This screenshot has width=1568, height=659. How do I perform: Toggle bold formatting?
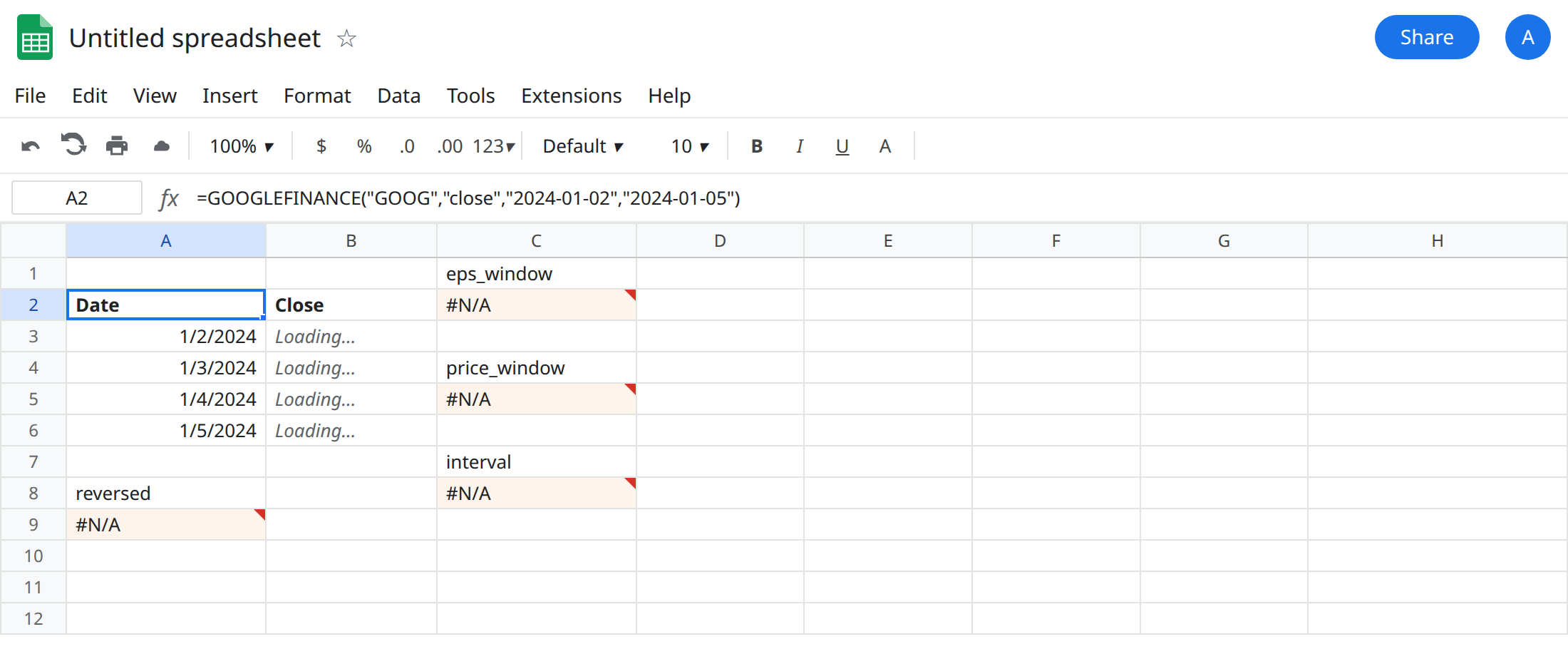[757, 146]
